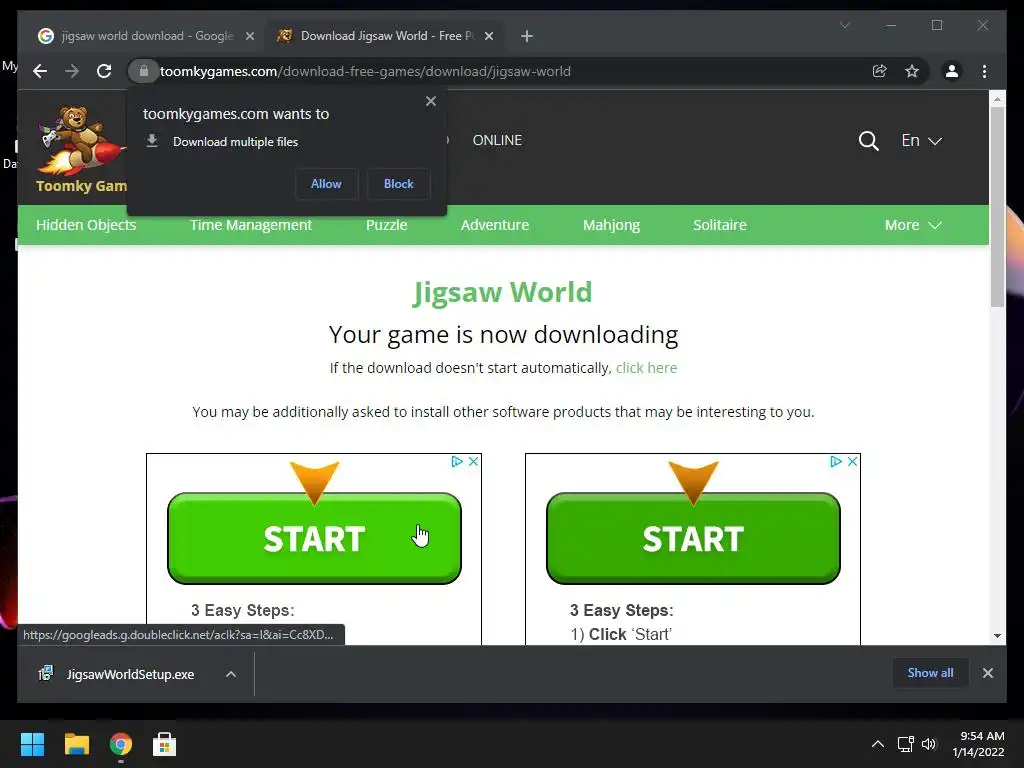Screen dimensions: 1024x768
Task: Open the Puzzle category
Action: [x=387, y=225]
